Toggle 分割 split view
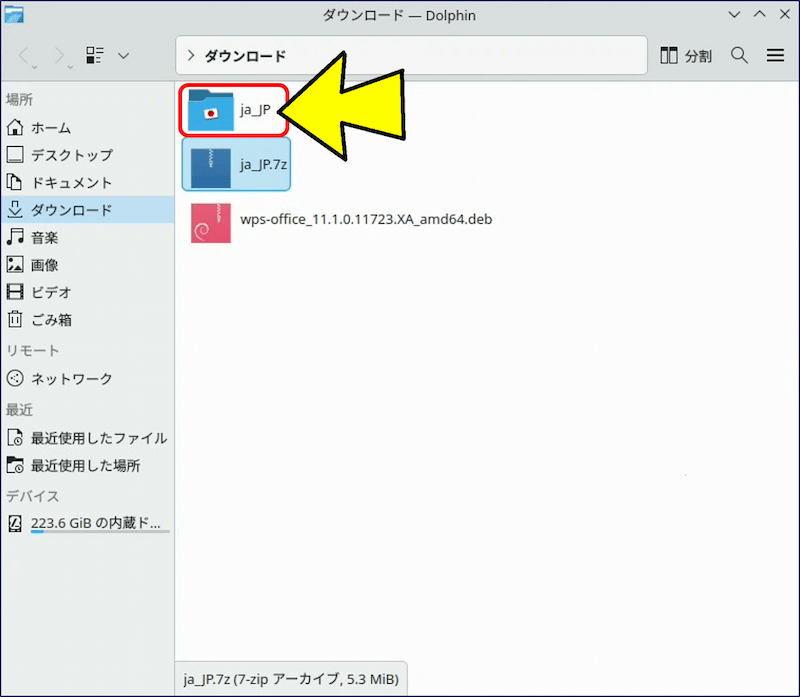The width and height of the screenshot is (800, 697). (687, 56)
